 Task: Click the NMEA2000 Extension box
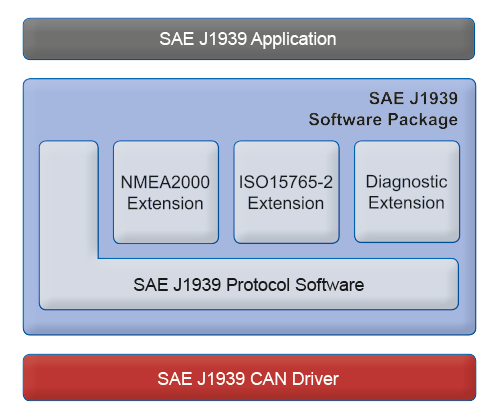click(166, 192)
